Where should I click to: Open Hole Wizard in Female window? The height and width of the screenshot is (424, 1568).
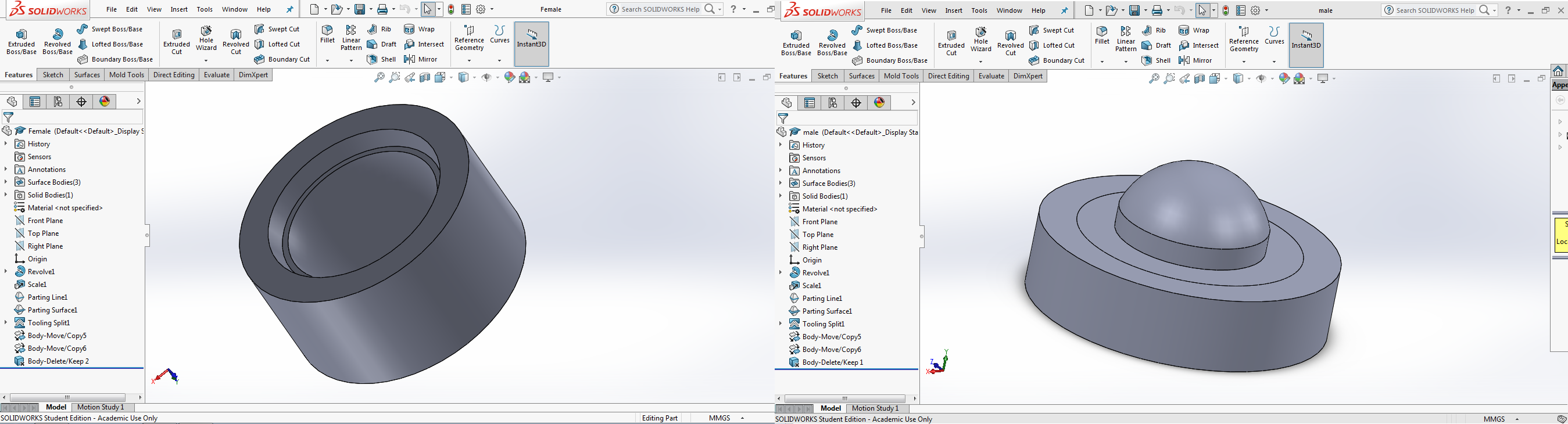tap(206, 39)
